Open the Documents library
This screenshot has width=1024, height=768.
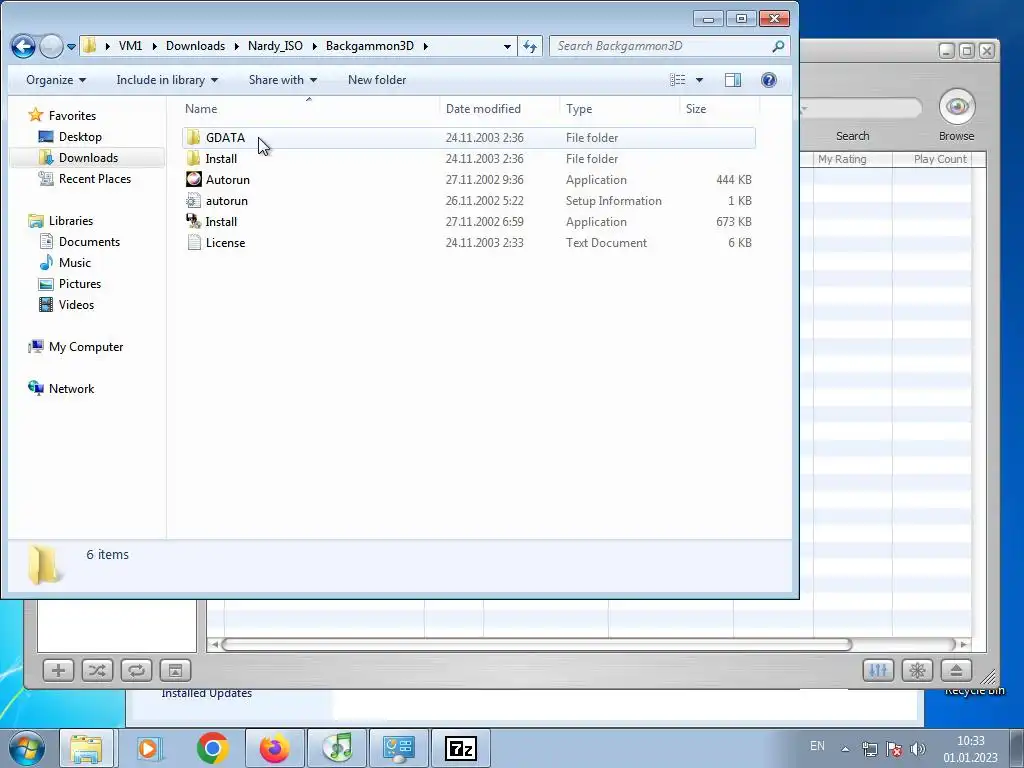pyautogui.click(x=89, y=242)
